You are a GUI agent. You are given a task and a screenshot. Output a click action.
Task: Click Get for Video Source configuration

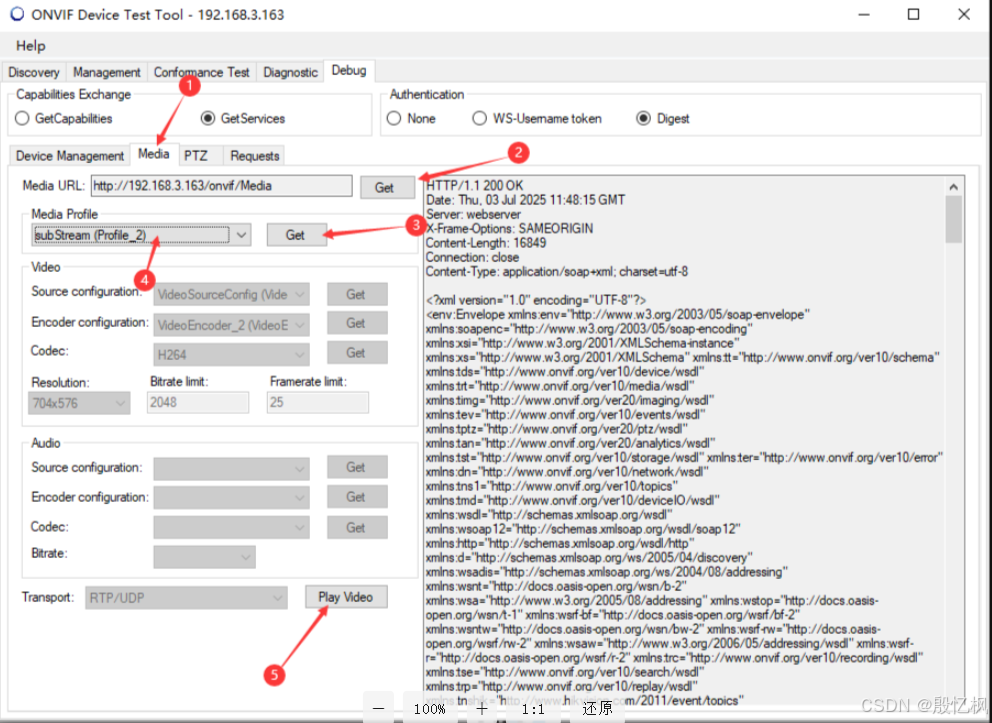356,294
